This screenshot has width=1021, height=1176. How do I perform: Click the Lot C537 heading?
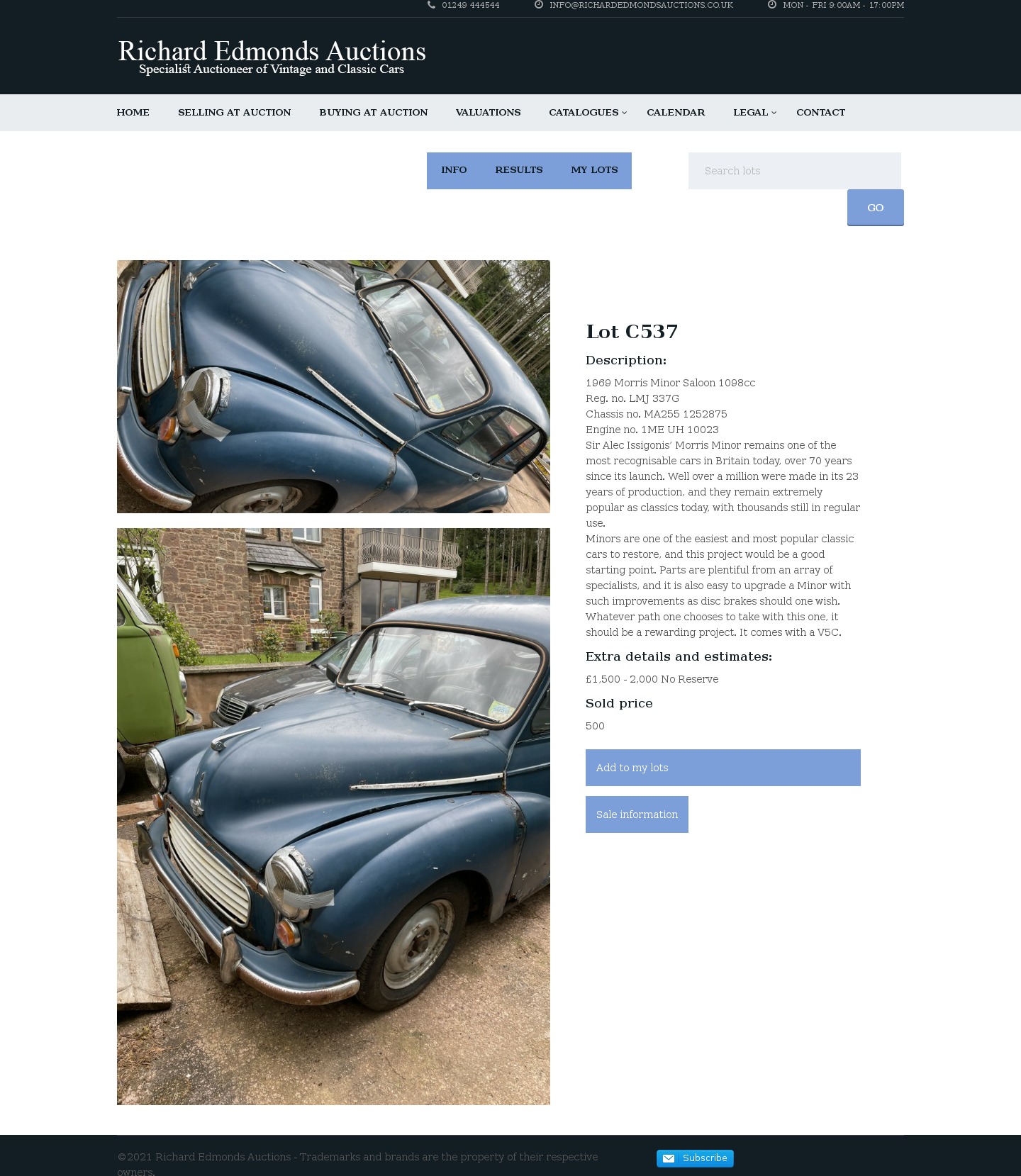(x=632, y=332)
